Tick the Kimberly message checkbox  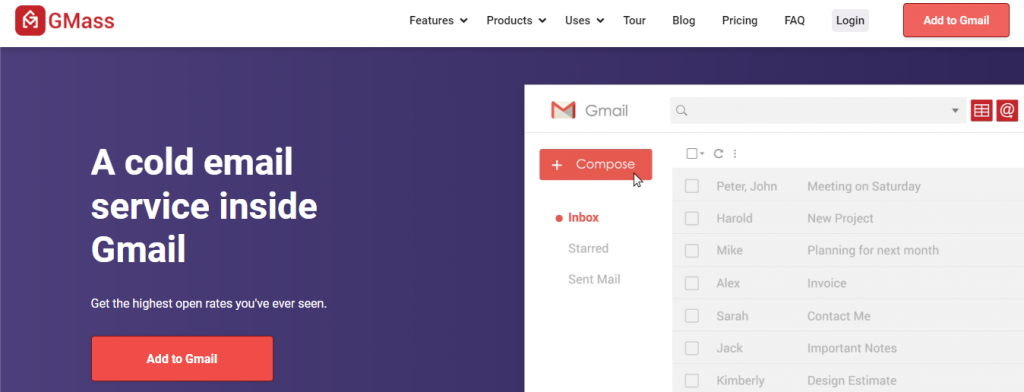[x=692, y=380]
